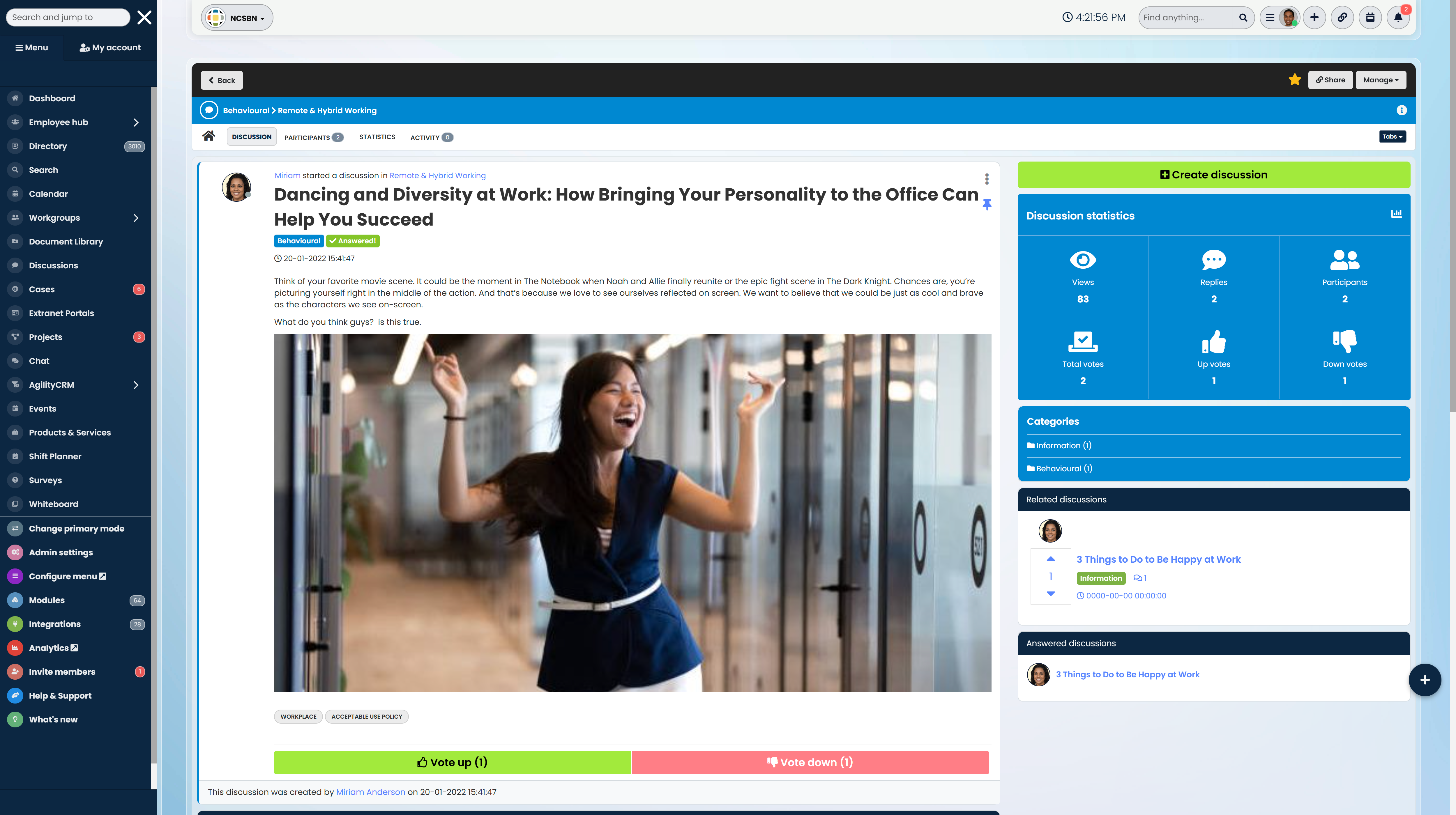Click the chart icon in Discussion statistics header

tap(1396, 213)
